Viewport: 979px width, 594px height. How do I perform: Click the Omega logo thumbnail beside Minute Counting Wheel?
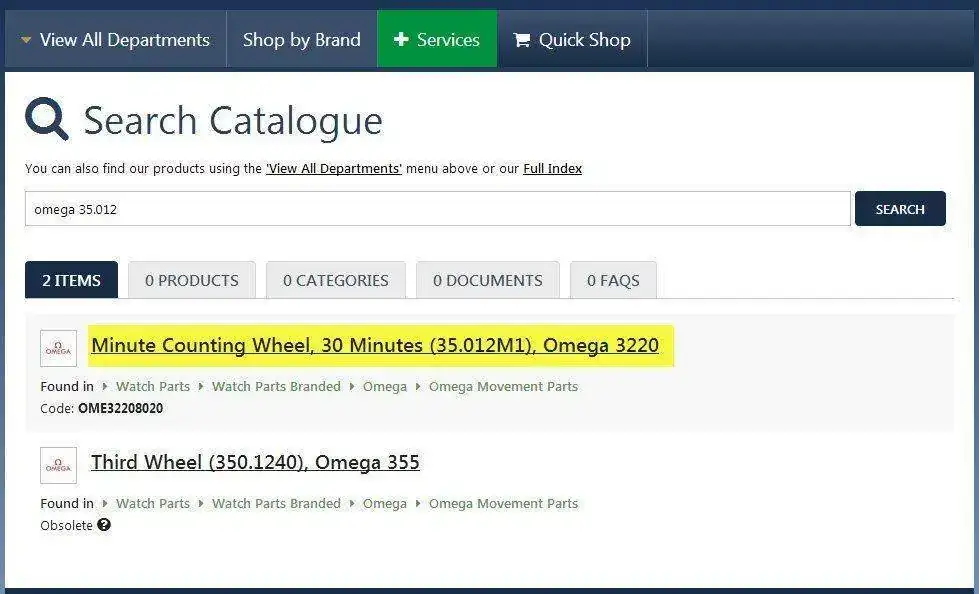click(59, 348)
